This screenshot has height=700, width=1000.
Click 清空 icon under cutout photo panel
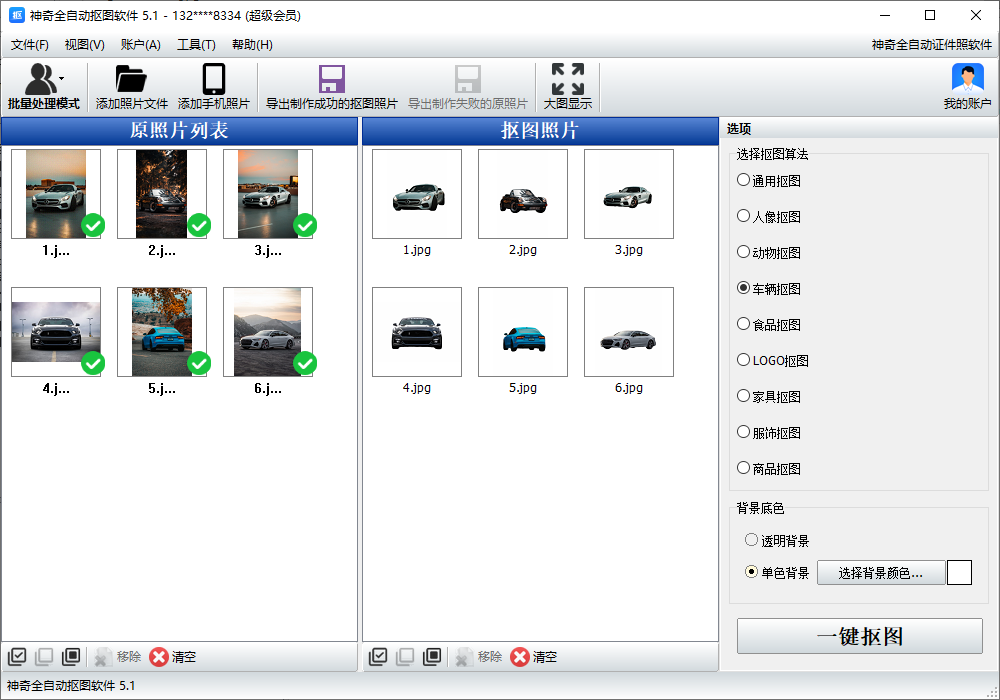(x=520, y=657)
